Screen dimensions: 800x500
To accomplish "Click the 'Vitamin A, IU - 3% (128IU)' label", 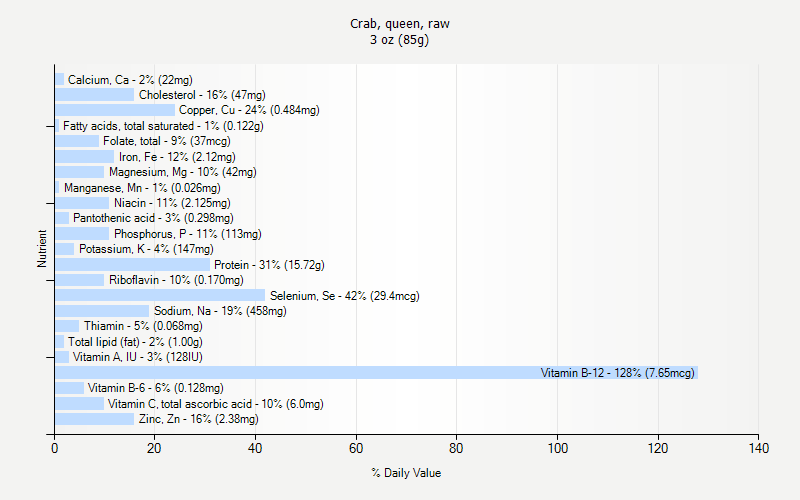I will 137,357.
